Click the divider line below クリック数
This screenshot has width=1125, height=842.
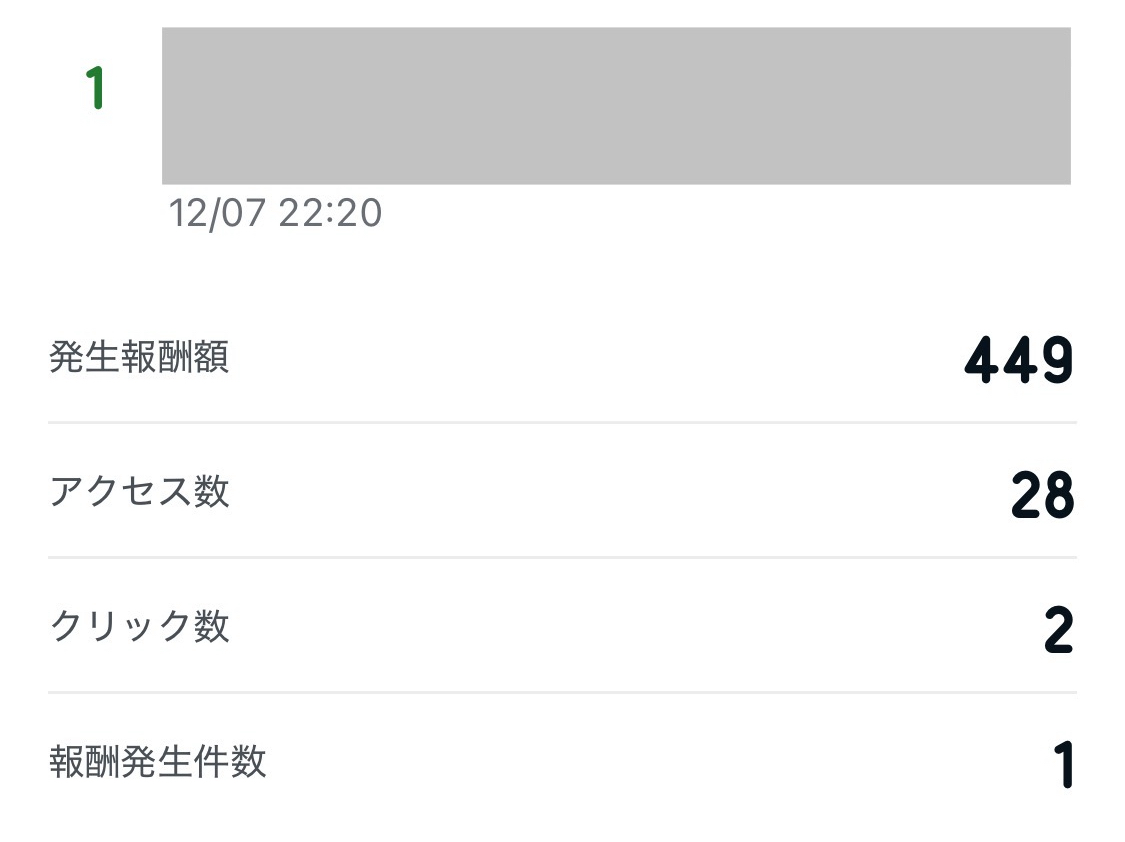click(562, 692)
